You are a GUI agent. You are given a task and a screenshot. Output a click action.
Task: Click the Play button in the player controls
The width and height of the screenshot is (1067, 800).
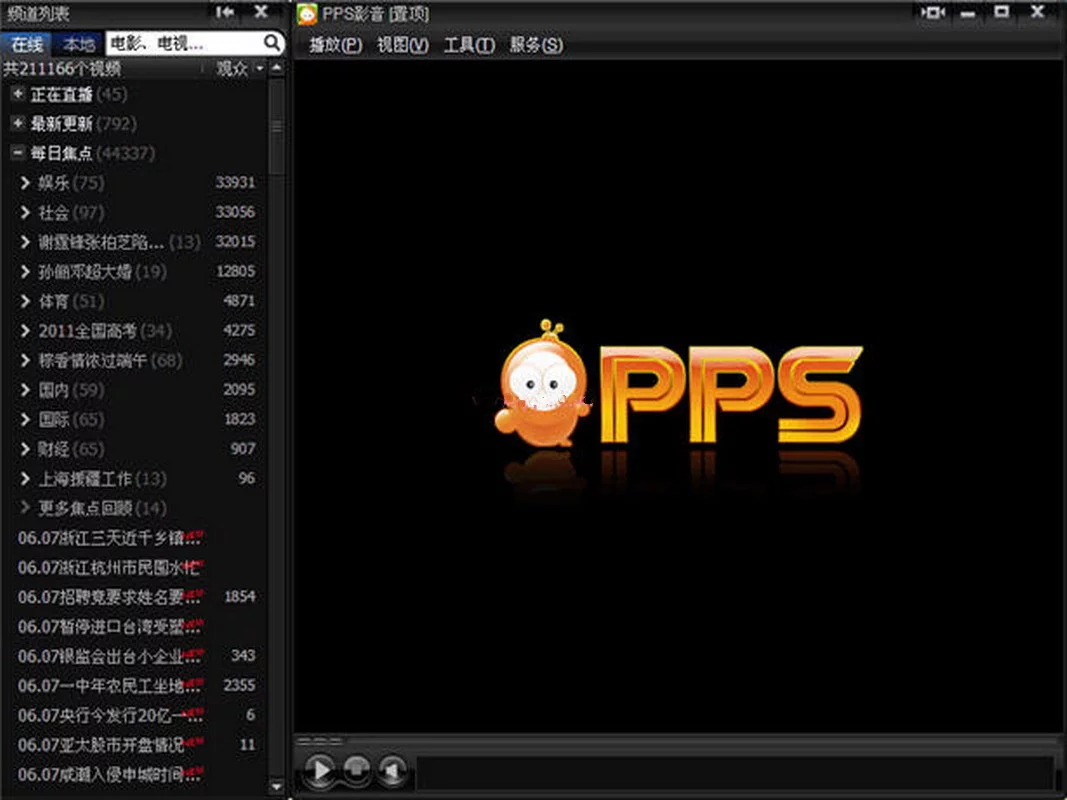coord(320,770)
